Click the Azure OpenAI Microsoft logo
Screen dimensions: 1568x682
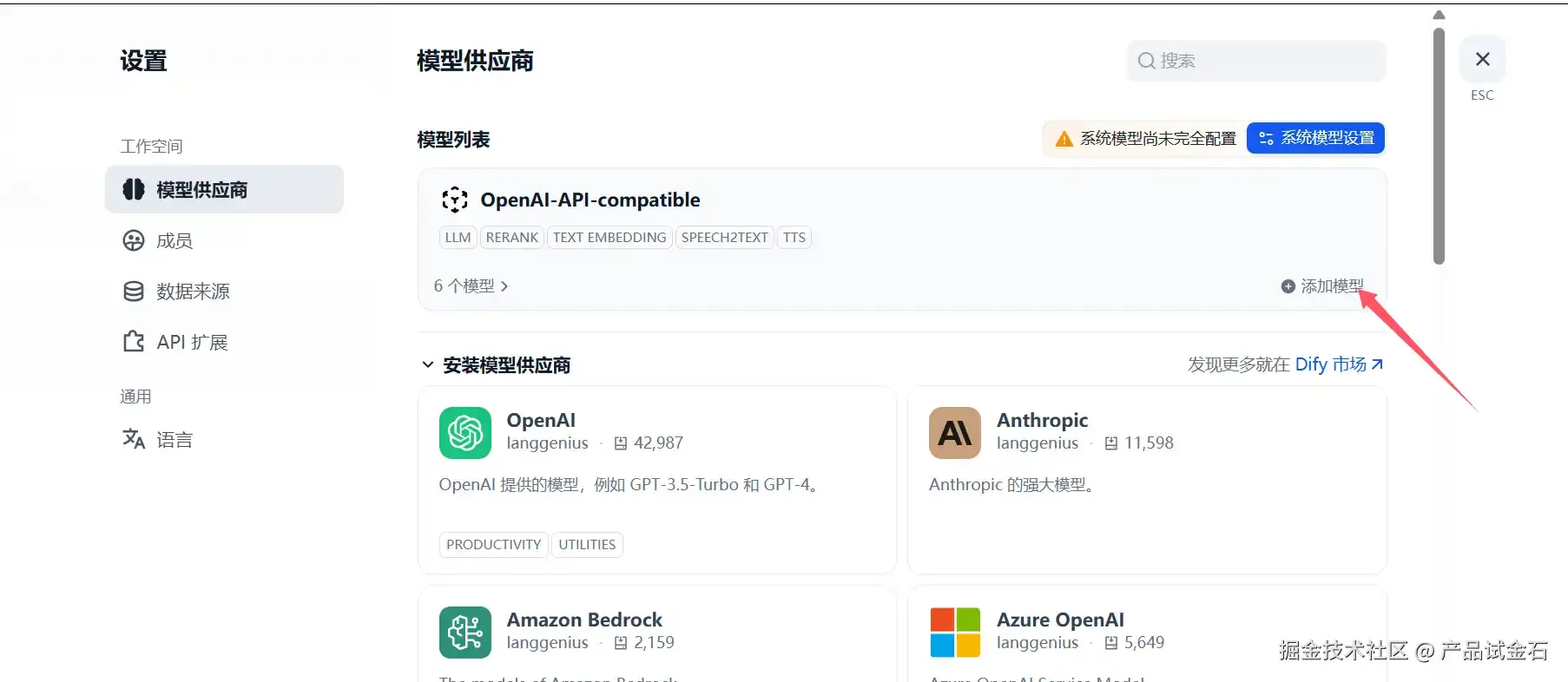click(x=955, y=633)
